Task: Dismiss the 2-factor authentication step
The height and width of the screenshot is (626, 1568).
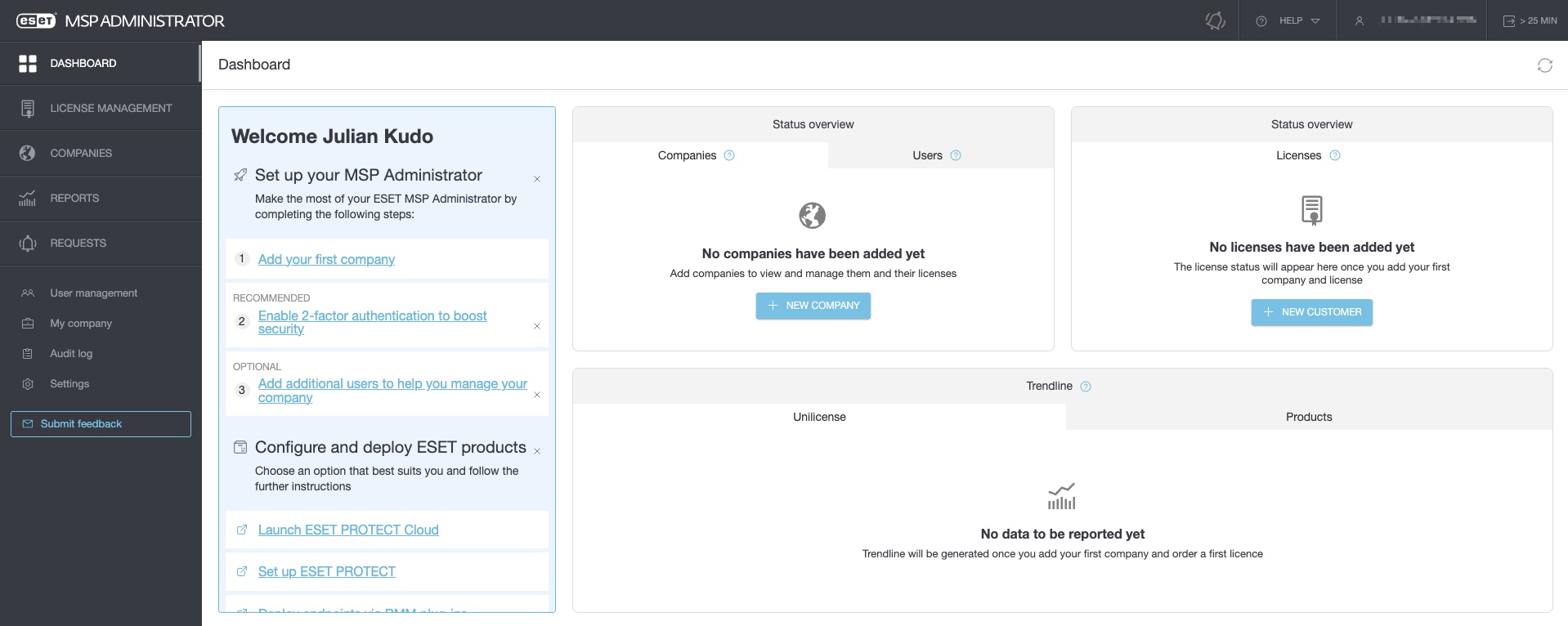Action: tap(537, 326)
